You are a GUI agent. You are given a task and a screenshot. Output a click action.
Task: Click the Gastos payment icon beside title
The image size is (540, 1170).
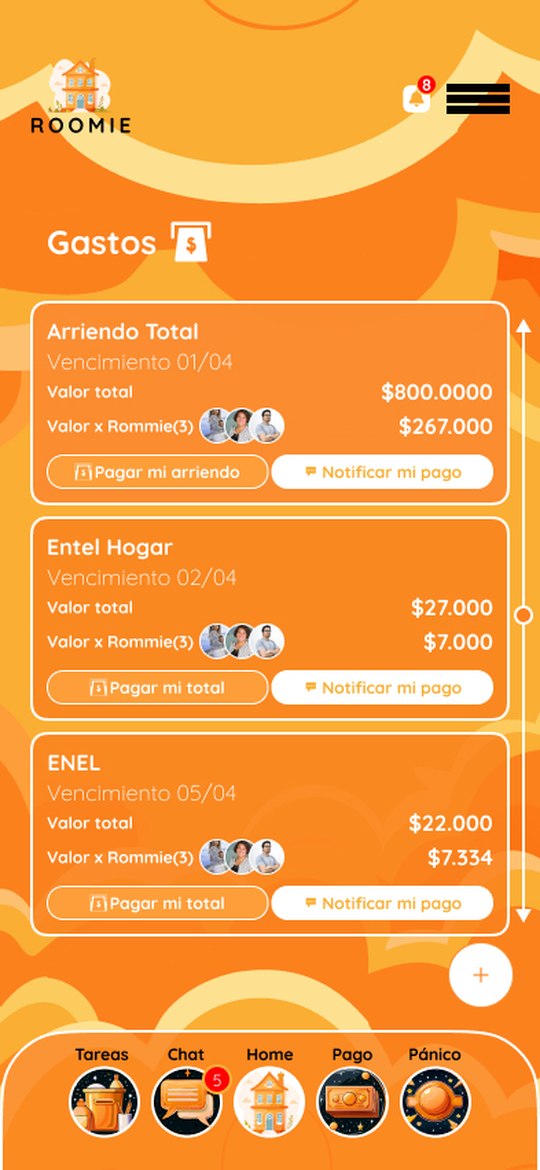tap(191, 242)
